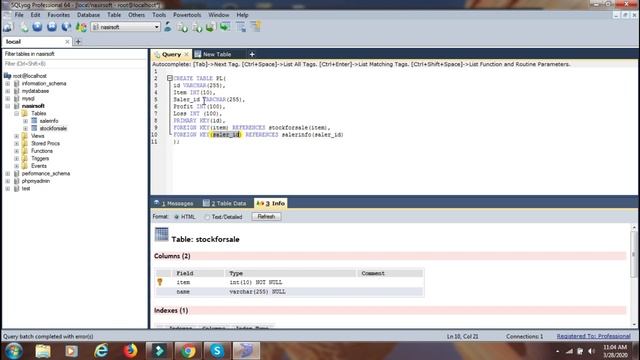Add a new query tab with plus

click(x=252, y=54)
